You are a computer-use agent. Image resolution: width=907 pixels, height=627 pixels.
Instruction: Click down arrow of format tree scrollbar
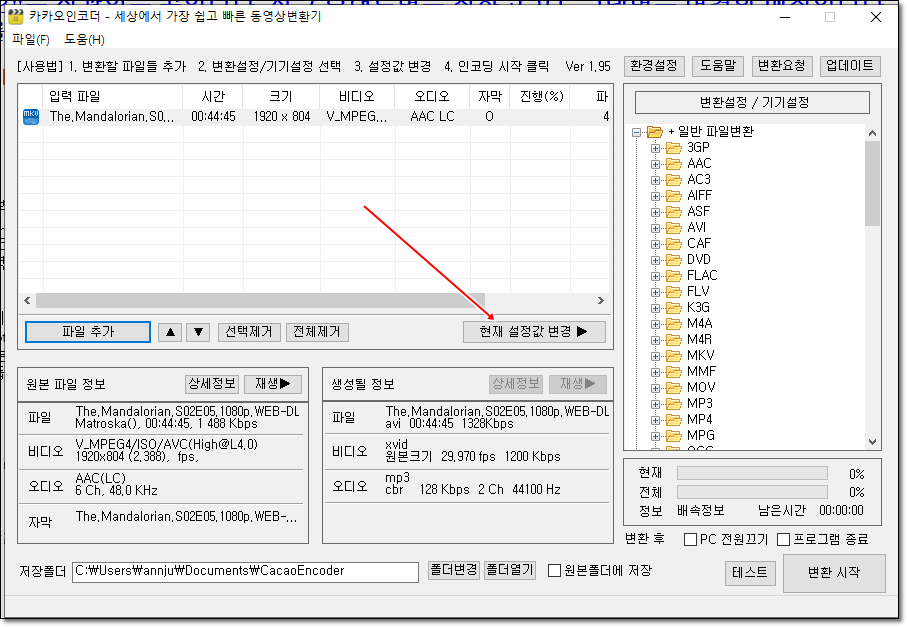tap(872, 442)
